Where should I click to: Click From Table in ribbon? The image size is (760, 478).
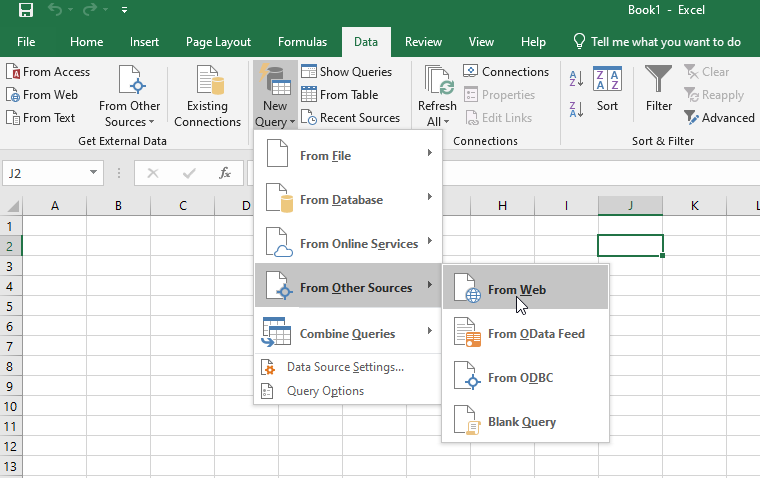click(x=339, y=95)
